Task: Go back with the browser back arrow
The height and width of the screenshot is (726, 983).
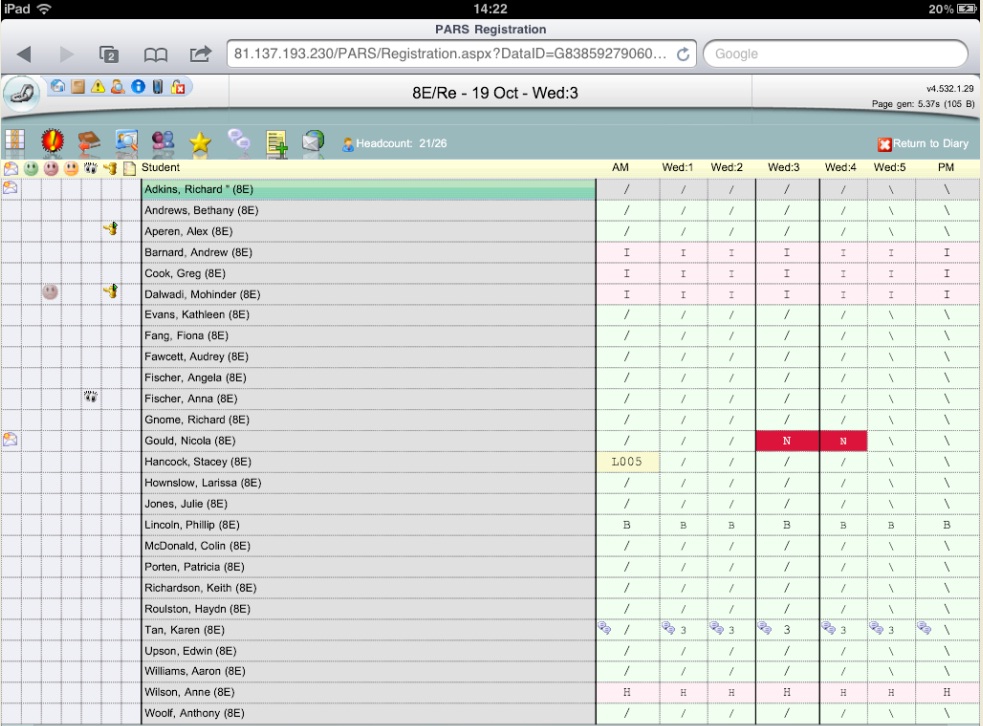Action: click(x=24, y=54)
